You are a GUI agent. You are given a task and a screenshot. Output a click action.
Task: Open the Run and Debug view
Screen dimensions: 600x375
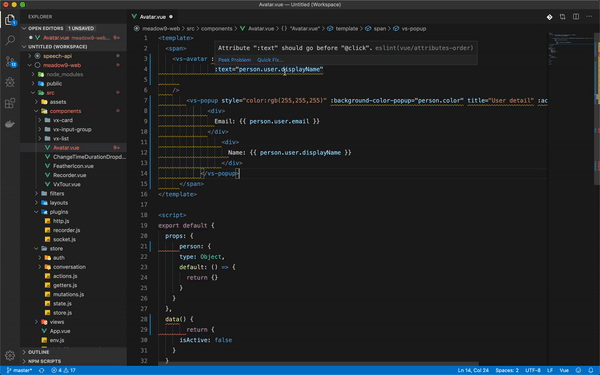point(10,82)
